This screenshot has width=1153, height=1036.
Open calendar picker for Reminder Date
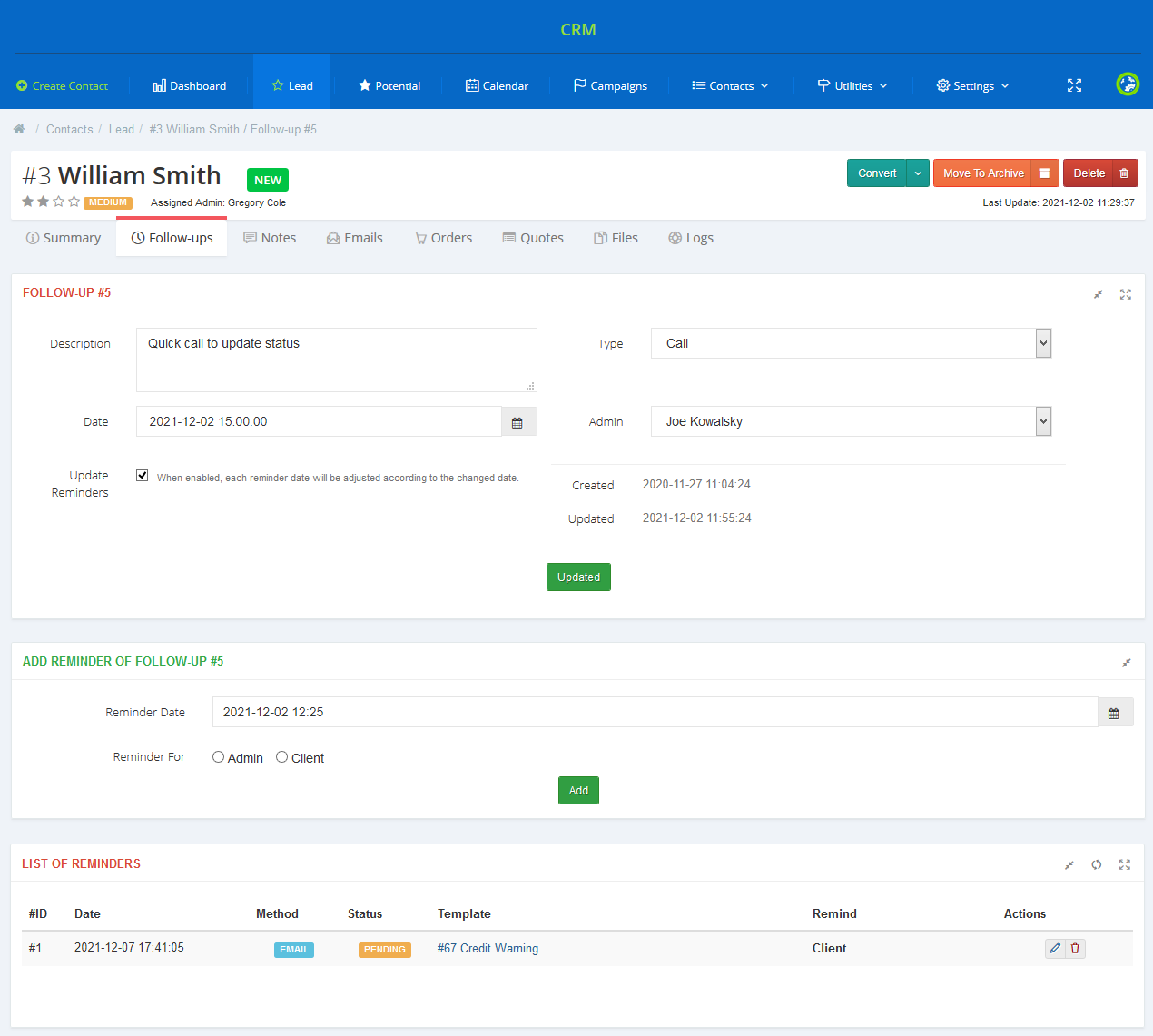[x=1114, y=713]
